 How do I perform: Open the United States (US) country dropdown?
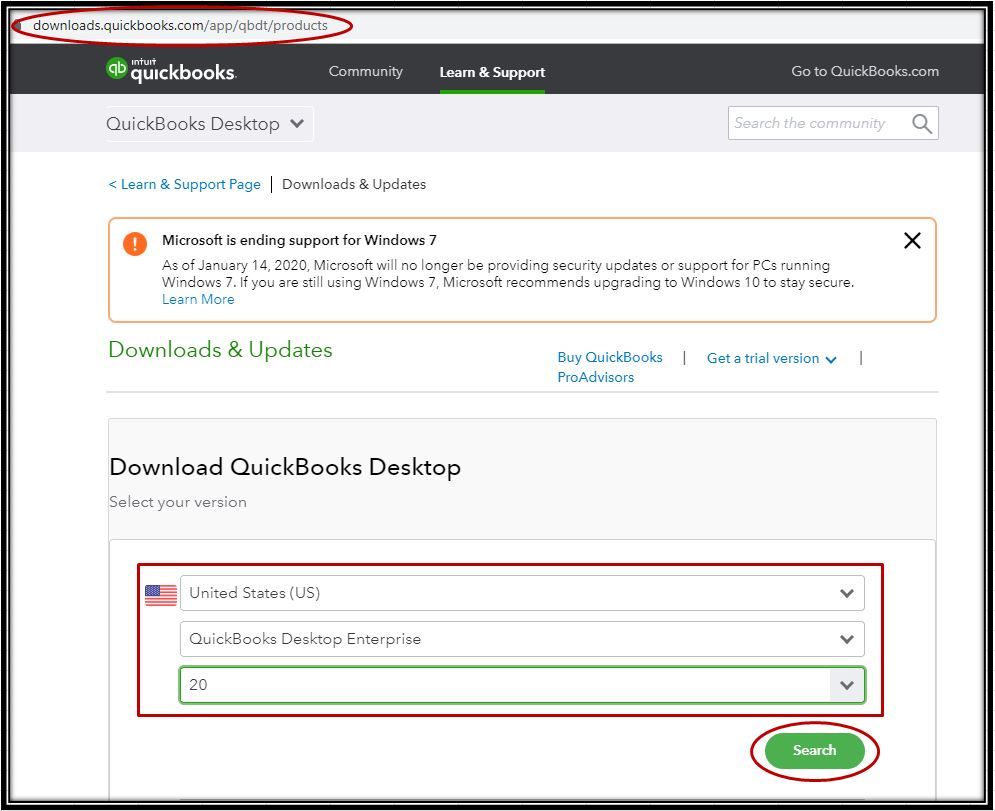click(x=522, y=593)
